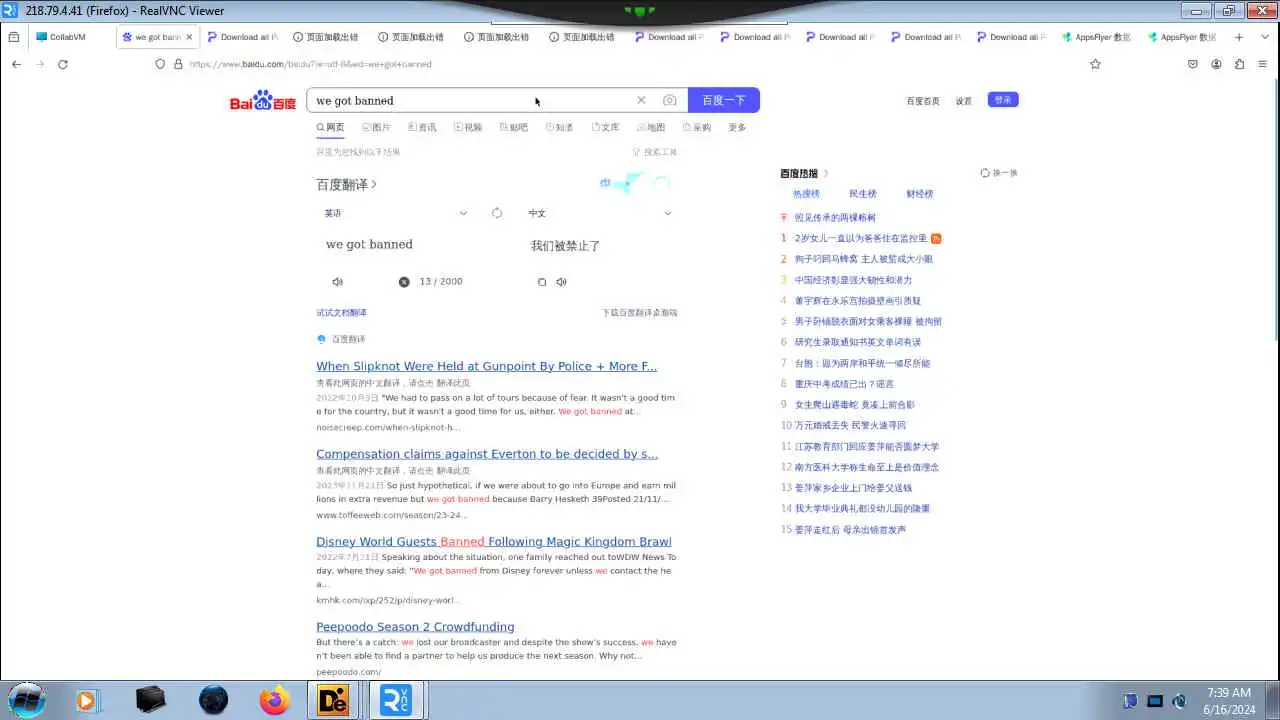Image resolution: width=1280 pixels, height=720 pixels.
Task: Expand the 百度热搜 heading chevron
Action: [x=826, y=174]
